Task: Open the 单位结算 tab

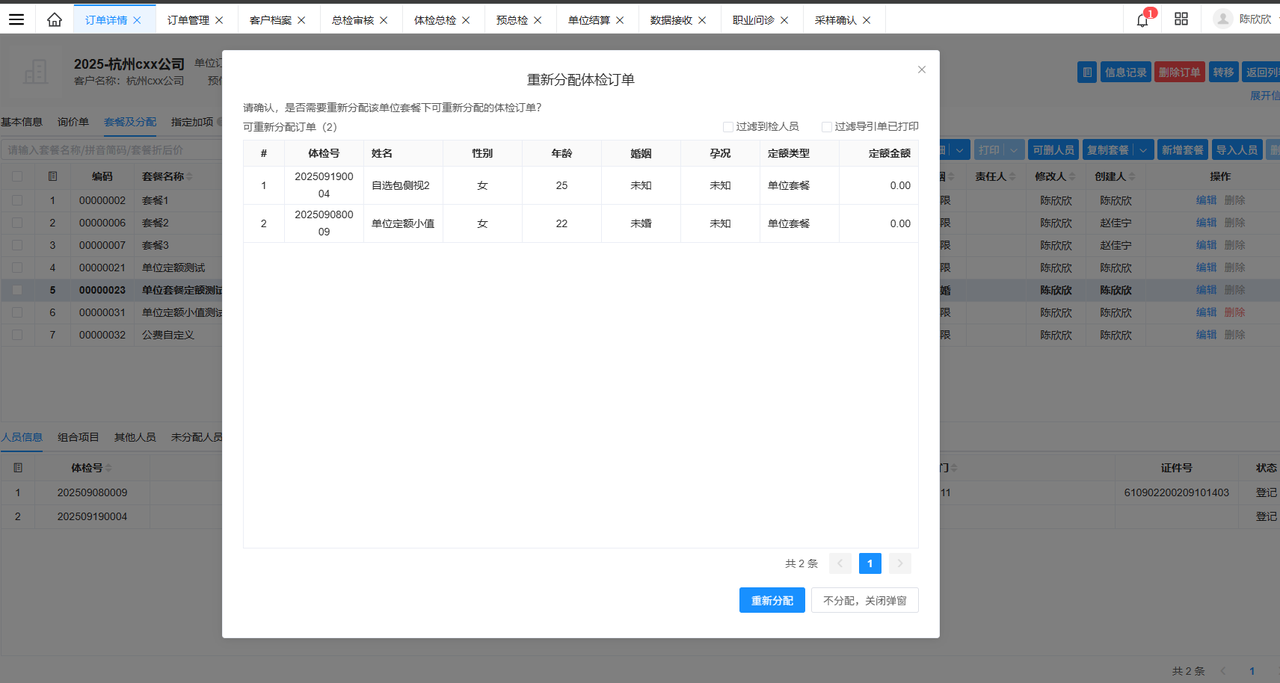Action: pyautogui.click(x=588, y=20)
